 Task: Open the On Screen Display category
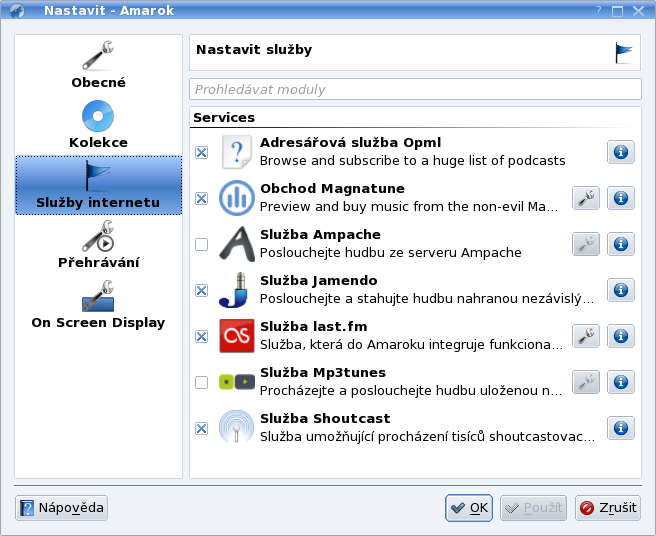(98, 305)
